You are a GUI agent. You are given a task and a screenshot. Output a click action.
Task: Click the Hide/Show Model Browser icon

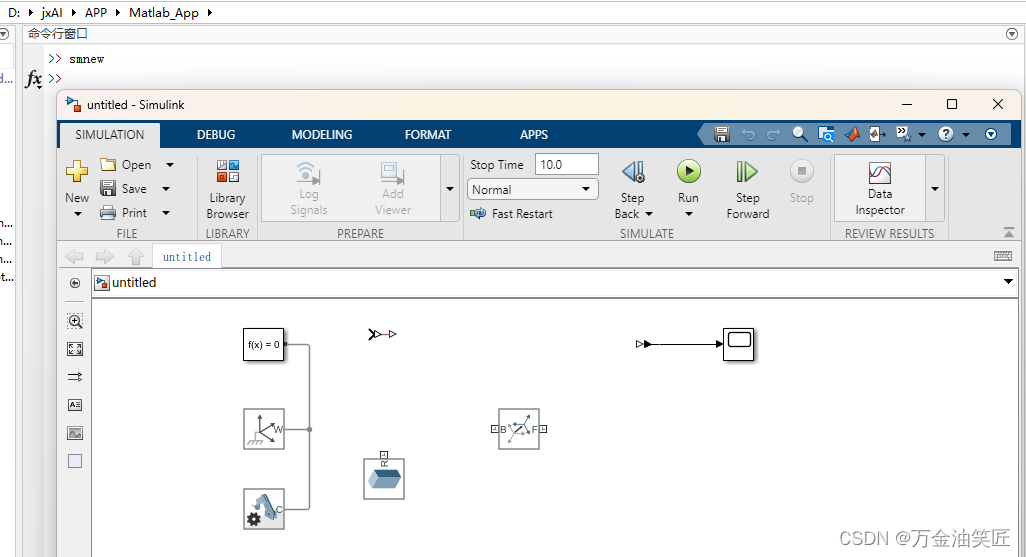(x=75, y=283)
